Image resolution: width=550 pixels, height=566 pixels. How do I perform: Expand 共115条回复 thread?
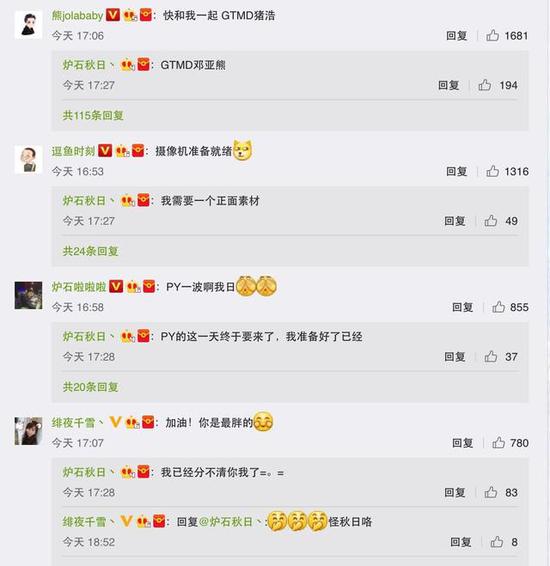click(93, 116)
